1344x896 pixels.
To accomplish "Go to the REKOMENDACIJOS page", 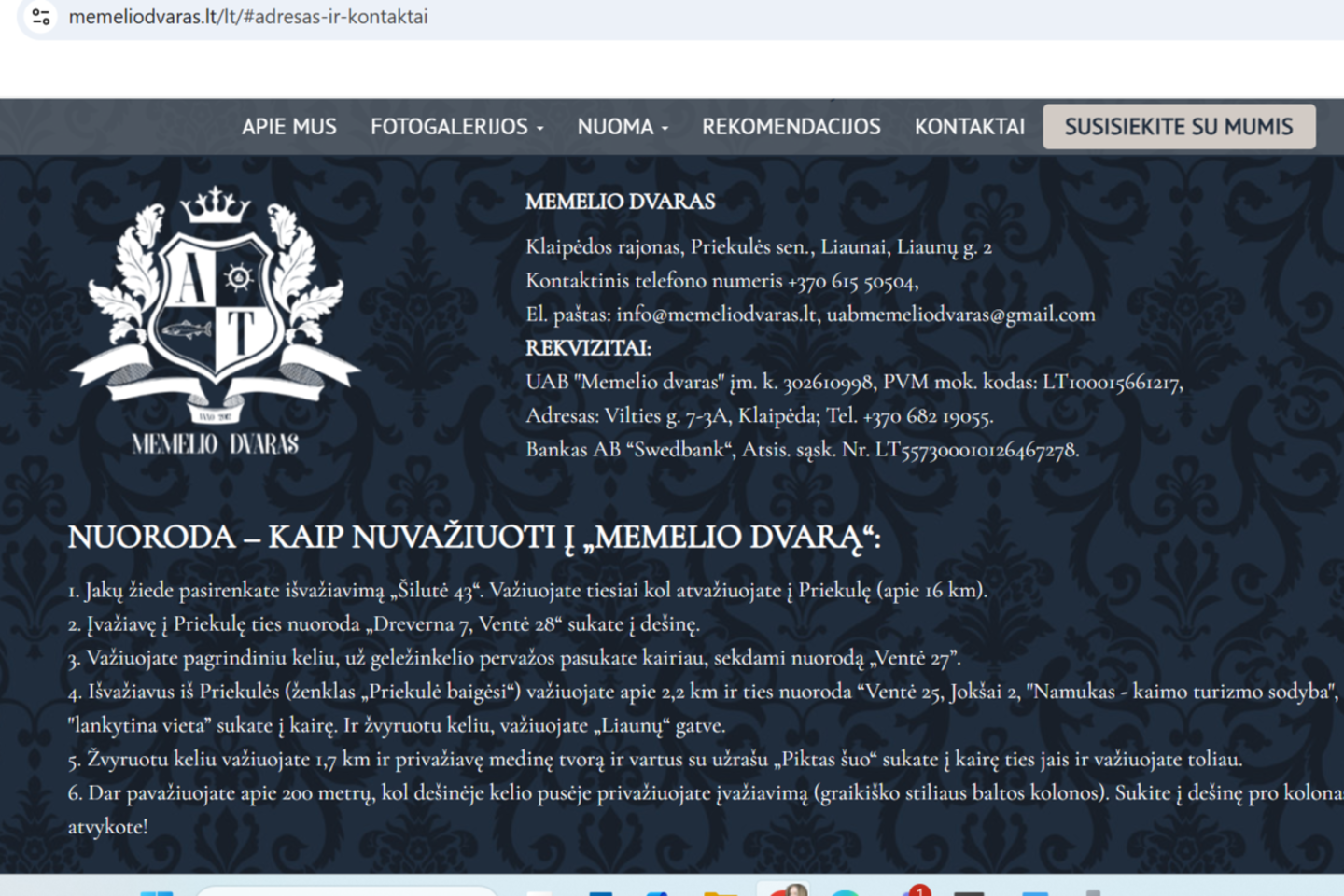I will [791, 127].
